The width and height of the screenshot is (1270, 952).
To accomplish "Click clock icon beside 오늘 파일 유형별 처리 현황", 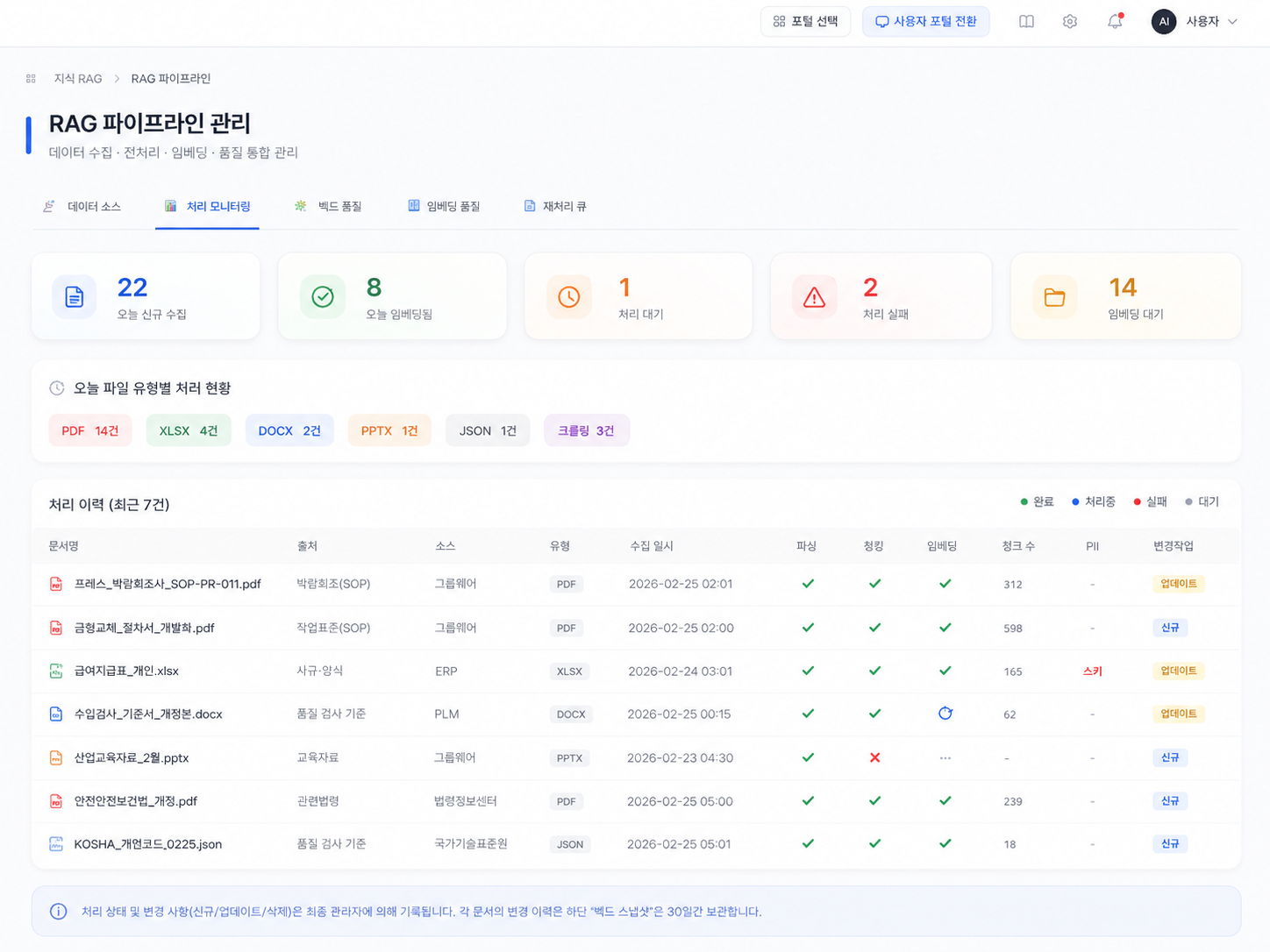I will 57,388.
